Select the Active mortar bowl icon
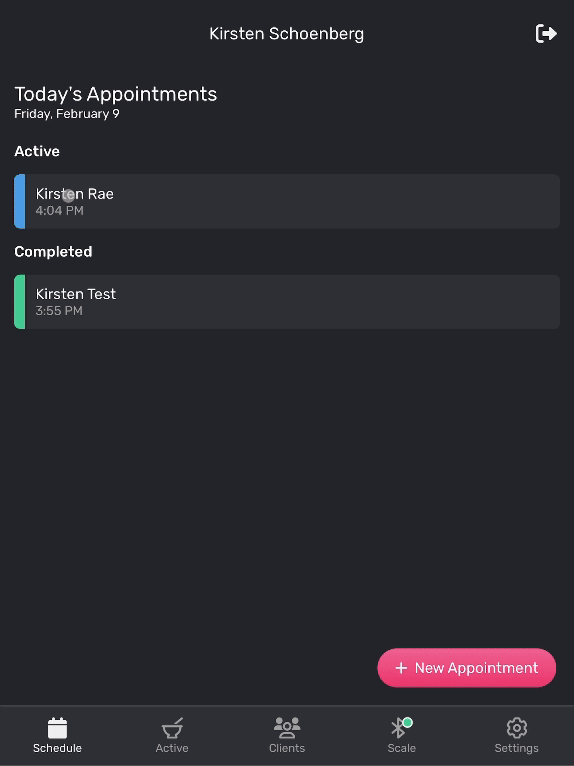574x766 pixels. 172,728
